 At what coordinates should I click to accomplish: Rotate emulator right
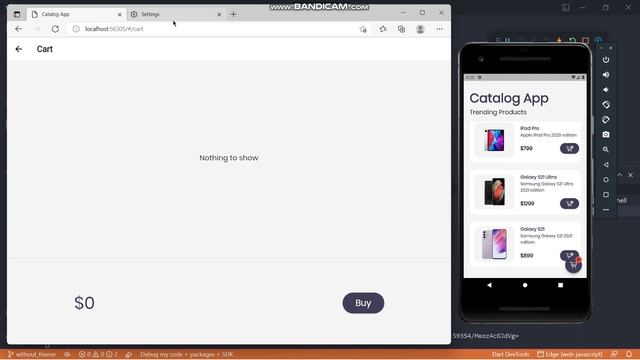point(606,120)
